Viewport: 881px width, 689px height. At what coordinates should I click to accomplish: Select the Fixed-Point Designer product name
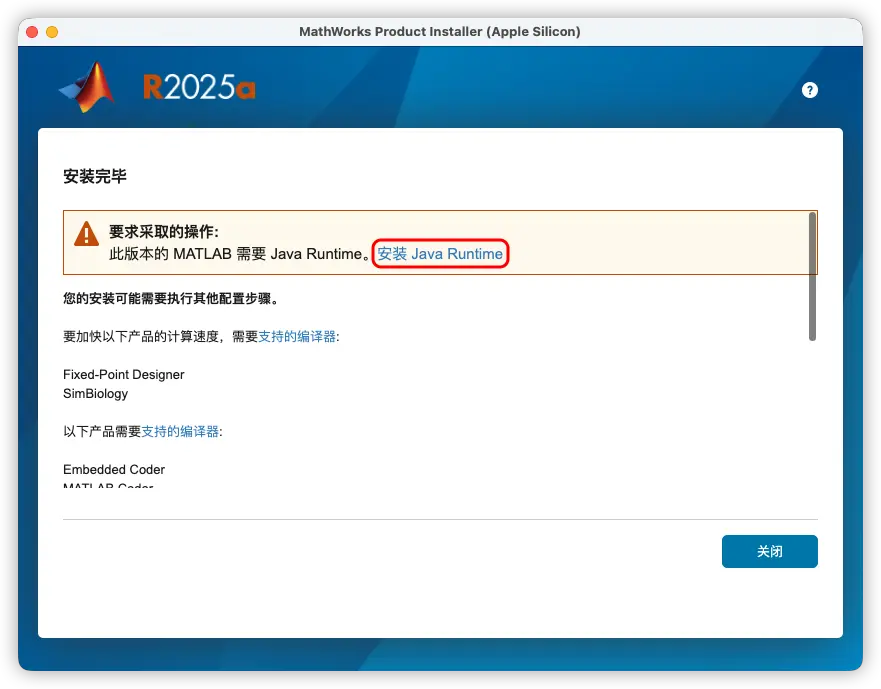coord(122,374)
